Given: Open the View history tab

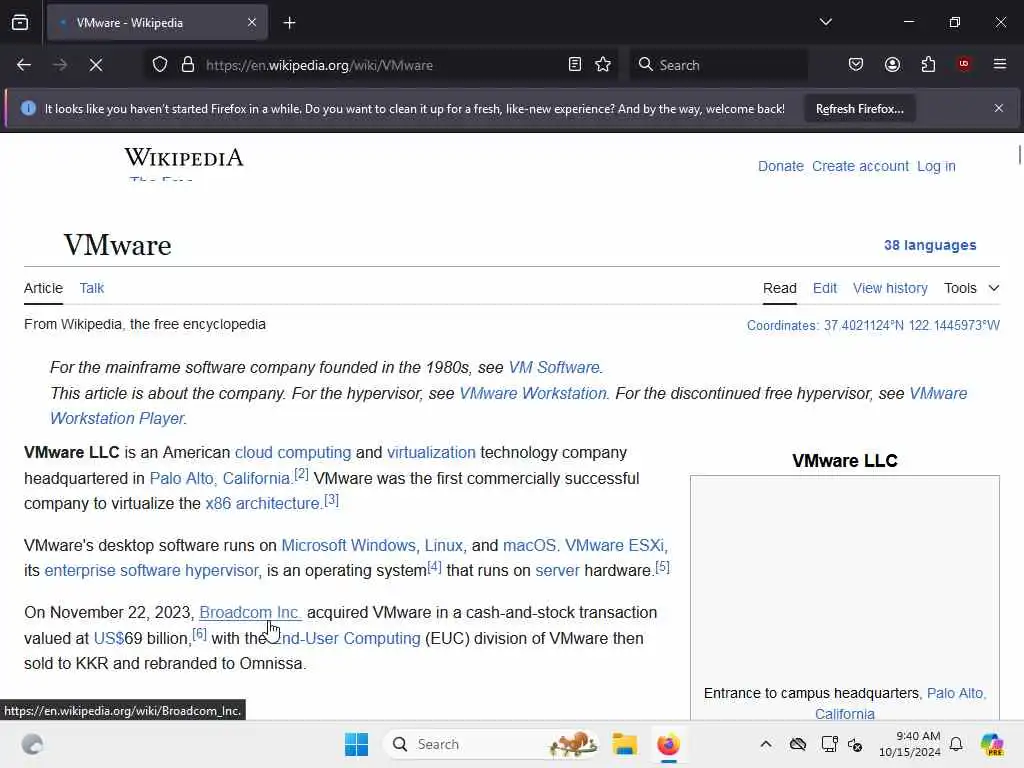Looking at the screenshot, I should [x=890, y=288].
